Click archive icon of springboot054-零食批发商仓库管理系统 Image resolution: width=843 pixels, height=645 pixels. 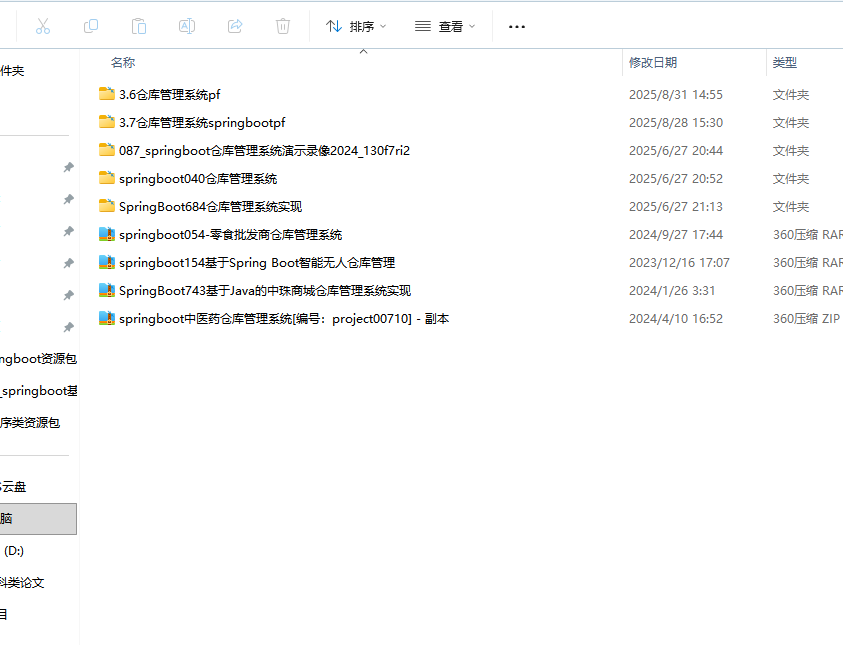[107, 235]
